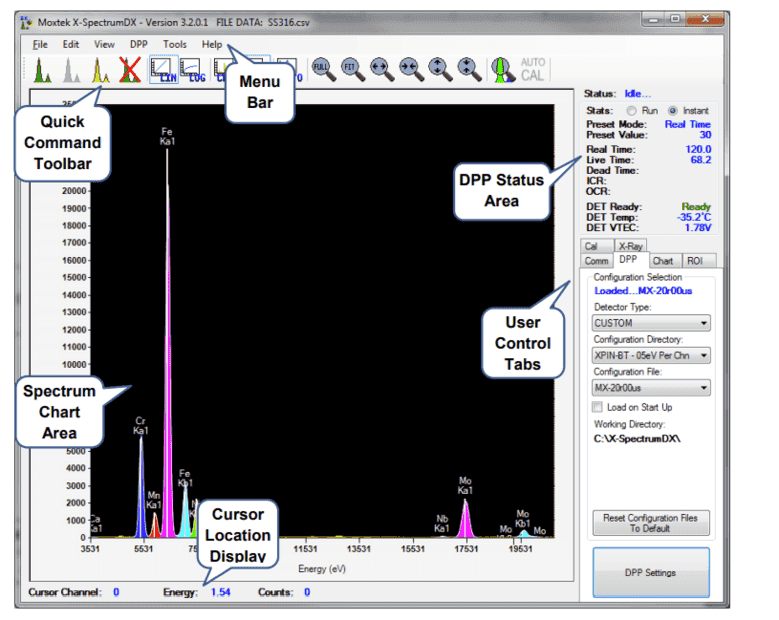Click the FULL zoom magnifier icon
The image size is (779, 620).
(323, 70)
